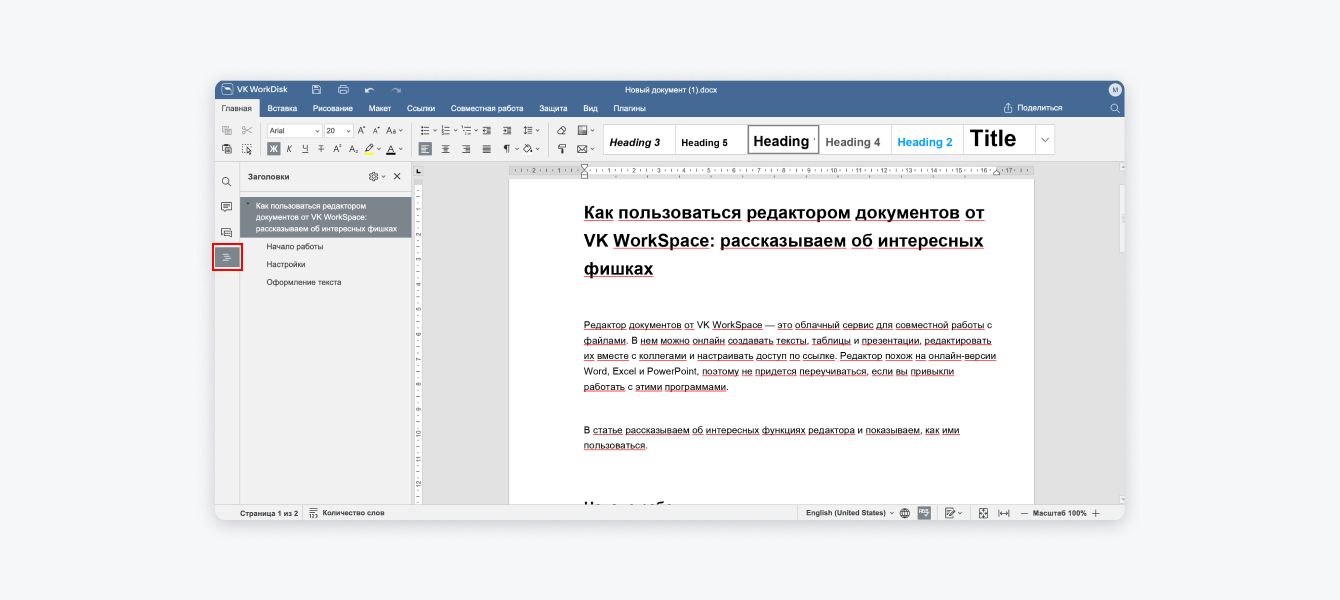Screen dimensions: 1340x600
Task: Toggle italic formatting (К)
Action: point(290,149)
